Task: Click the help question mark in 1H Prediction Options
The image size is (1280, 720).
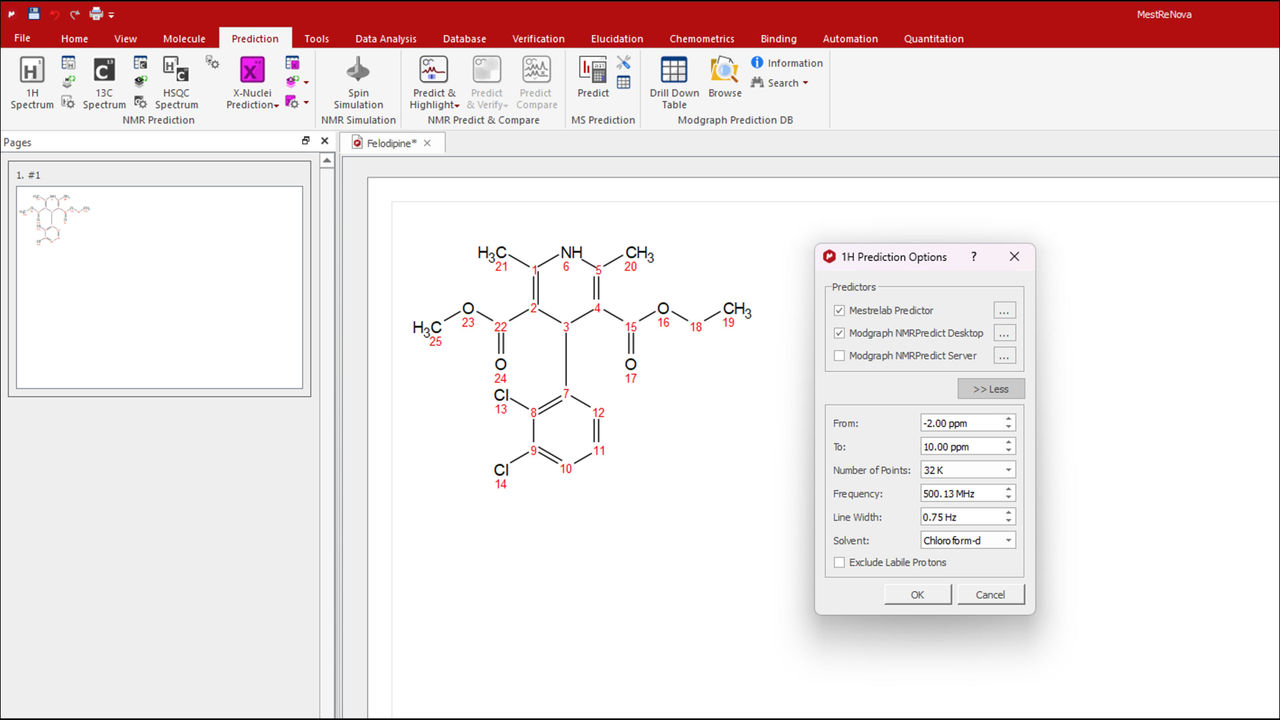Action: coord(974,257)
